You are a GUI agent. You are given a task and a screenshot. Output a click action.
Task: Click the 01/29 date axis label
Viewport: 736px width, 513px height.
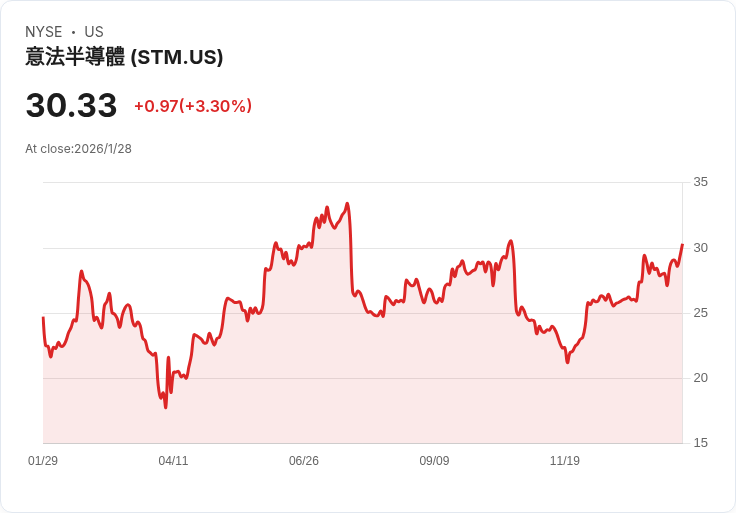(43, 461)
